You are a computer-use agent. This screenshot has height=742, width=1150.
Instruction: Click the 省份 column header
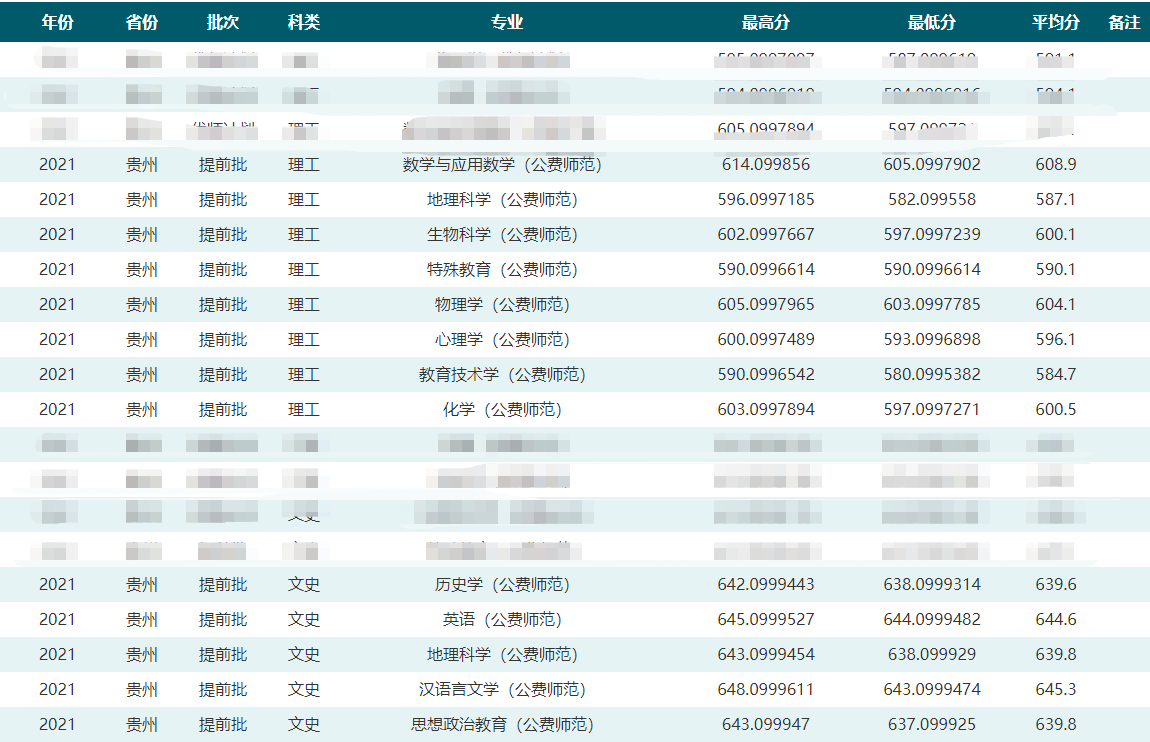point(142,22)
